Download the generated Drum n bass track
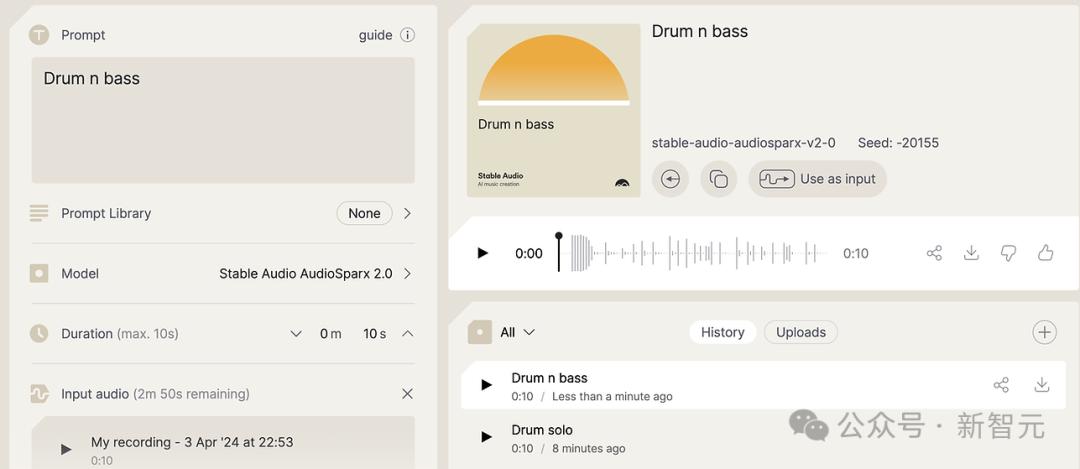Image resolution: width=1080 pixels, height=469 pixels. tap(971, 253)
